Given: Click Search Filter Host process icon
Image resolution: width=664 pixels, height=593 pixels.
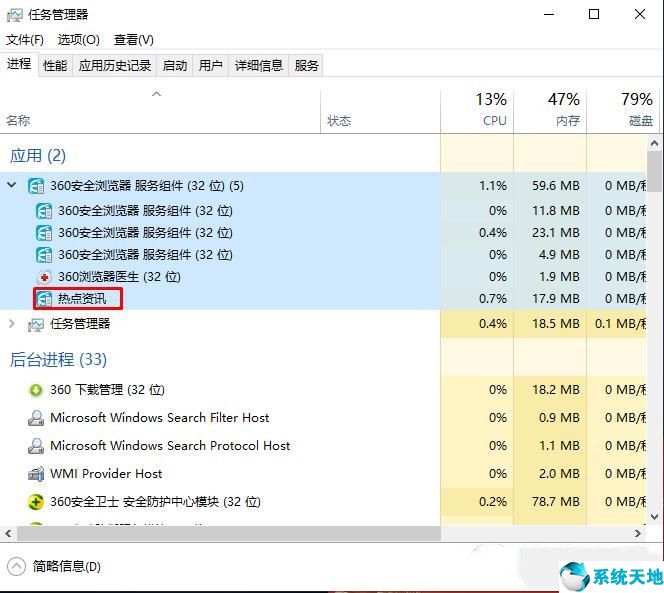Looking at the screenshot, I should tap(36, 418).
